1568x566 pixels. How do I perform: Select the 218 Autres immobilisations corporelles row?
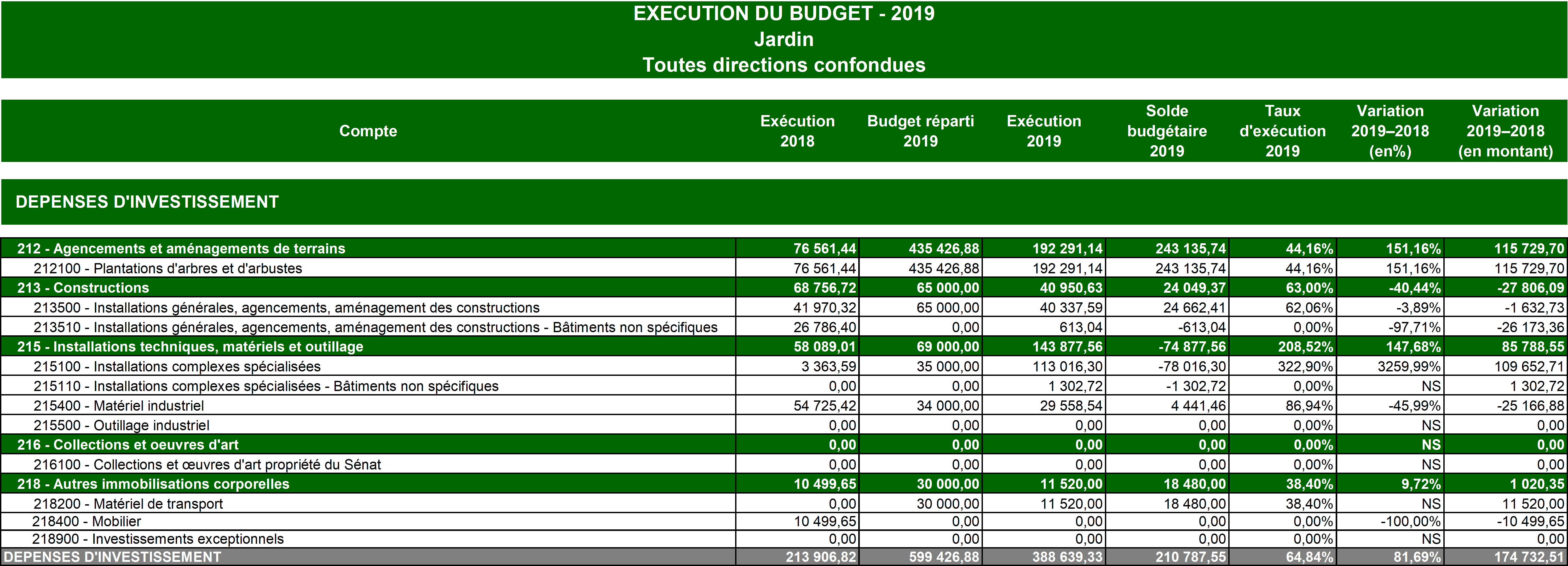(x=153, y=484)
